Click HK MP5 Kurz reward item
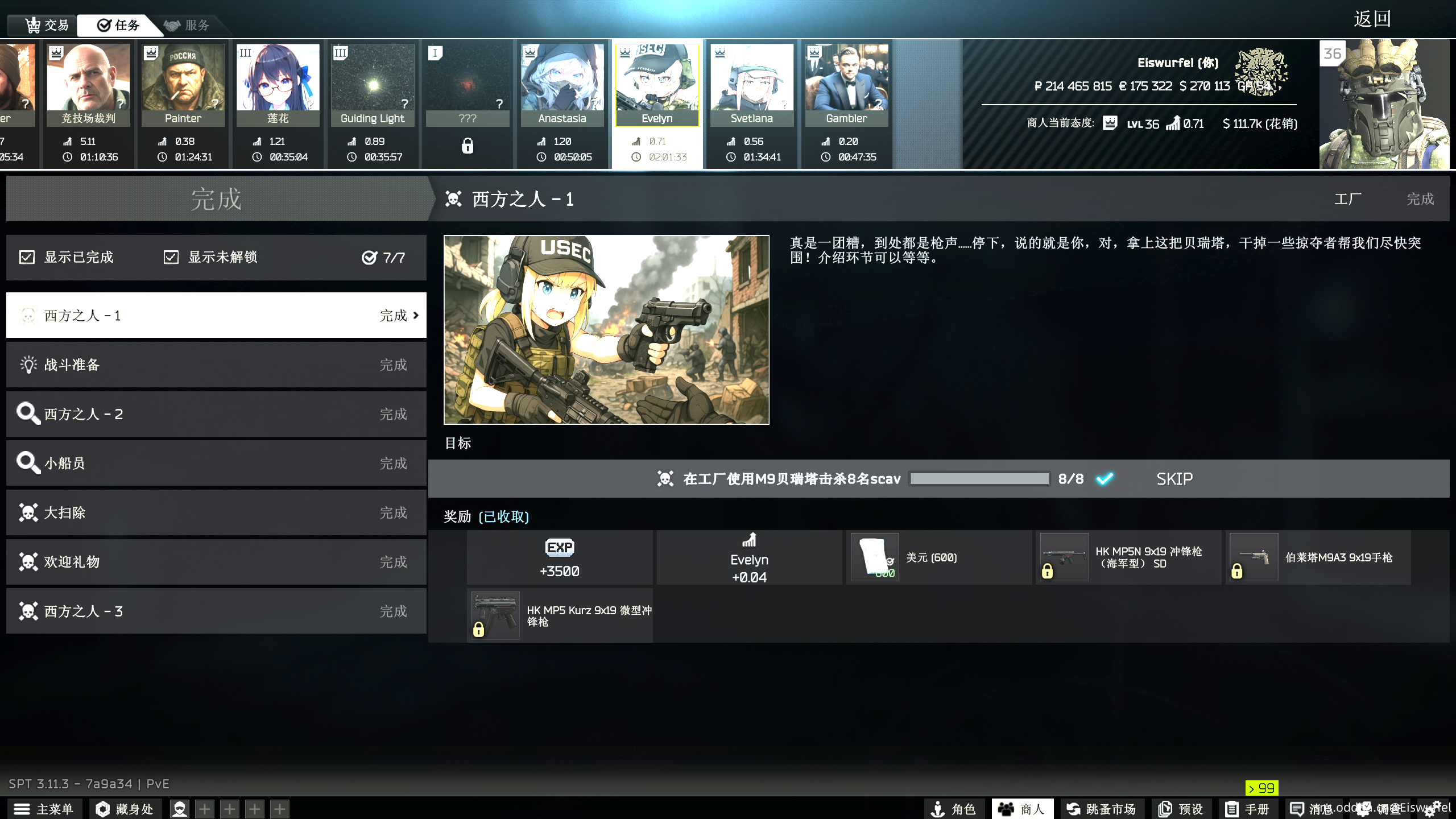Screen dimensions: 1456x819 (560, 616)
